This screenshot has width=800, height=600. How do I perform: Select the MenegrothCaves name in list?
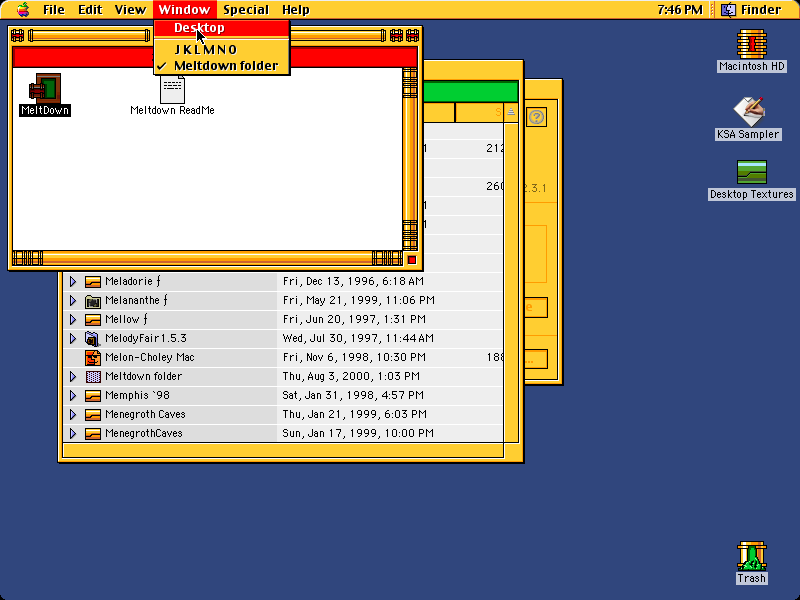pos(143,434)
